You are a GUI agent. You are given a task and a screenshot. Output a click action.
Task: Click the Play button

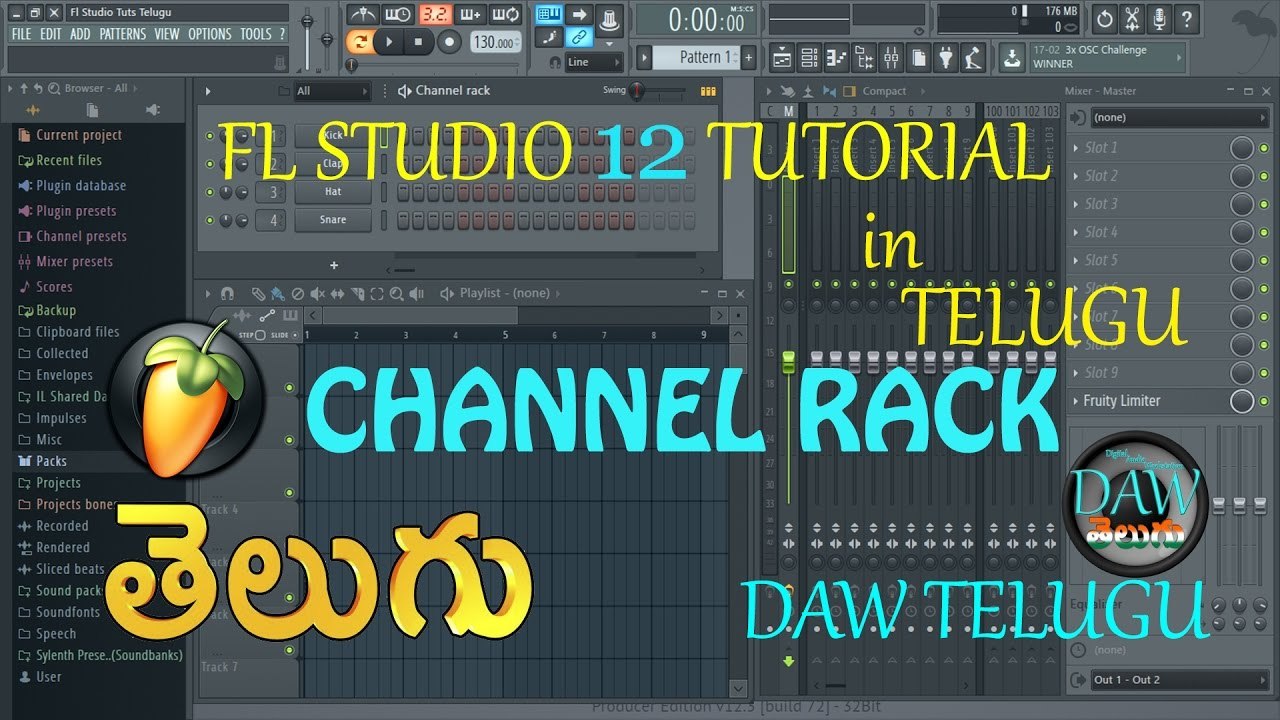coord(389,42)
